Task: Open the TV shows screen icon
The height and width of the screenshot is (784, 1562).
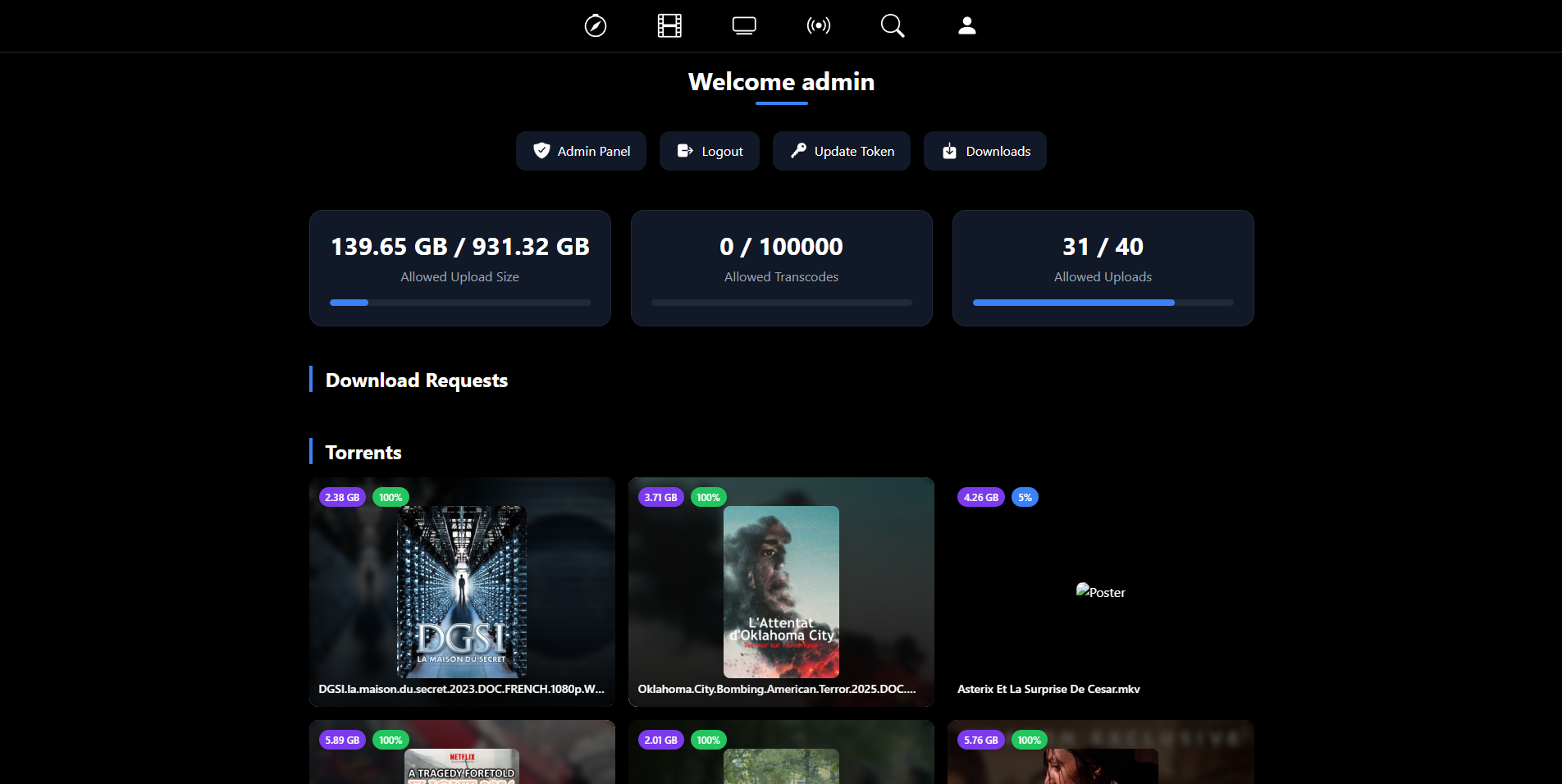Action: 744,26
